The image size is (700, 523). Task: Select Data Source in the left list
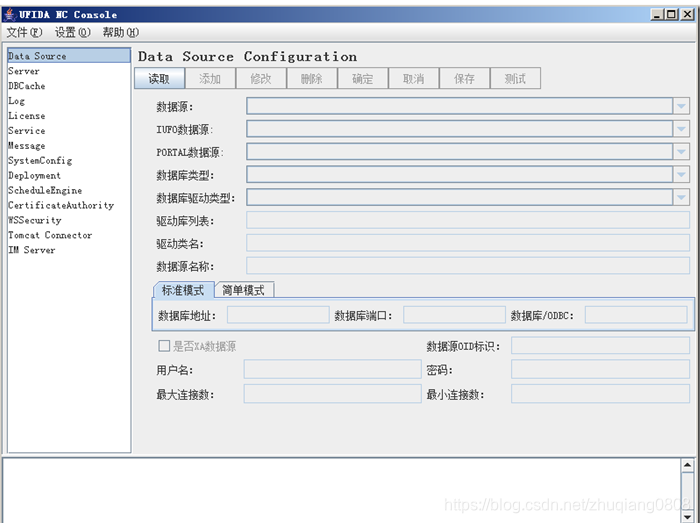tap(69, 56)
